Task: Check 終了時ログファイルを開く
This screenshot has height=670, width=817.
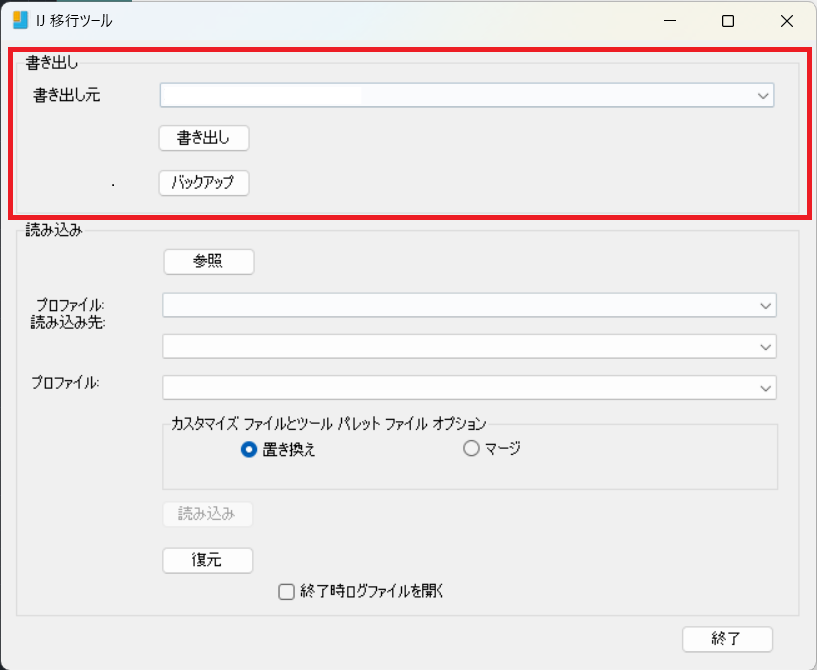Action: click(285, 592)
